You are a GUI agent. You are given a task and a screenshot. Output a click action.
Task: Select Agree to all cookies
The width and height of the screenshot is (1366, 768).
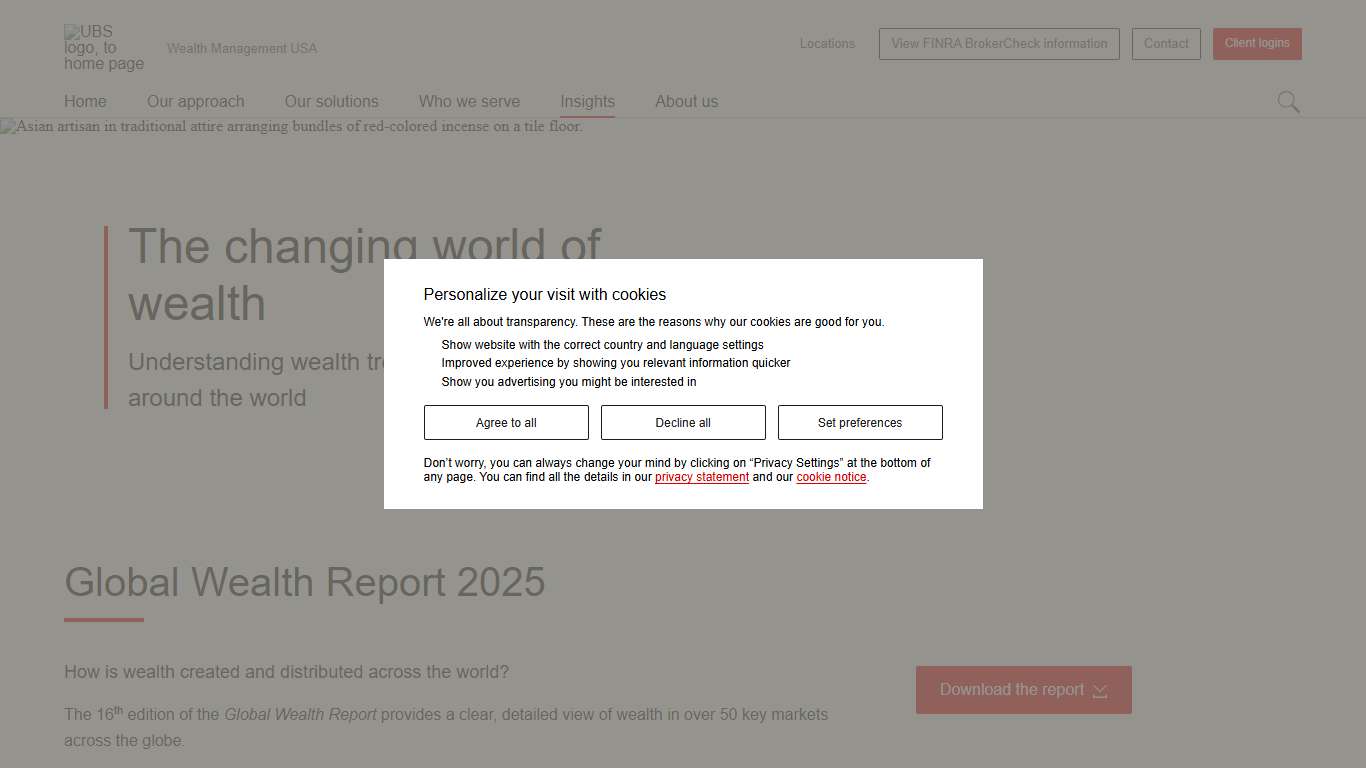pos(506,422)
